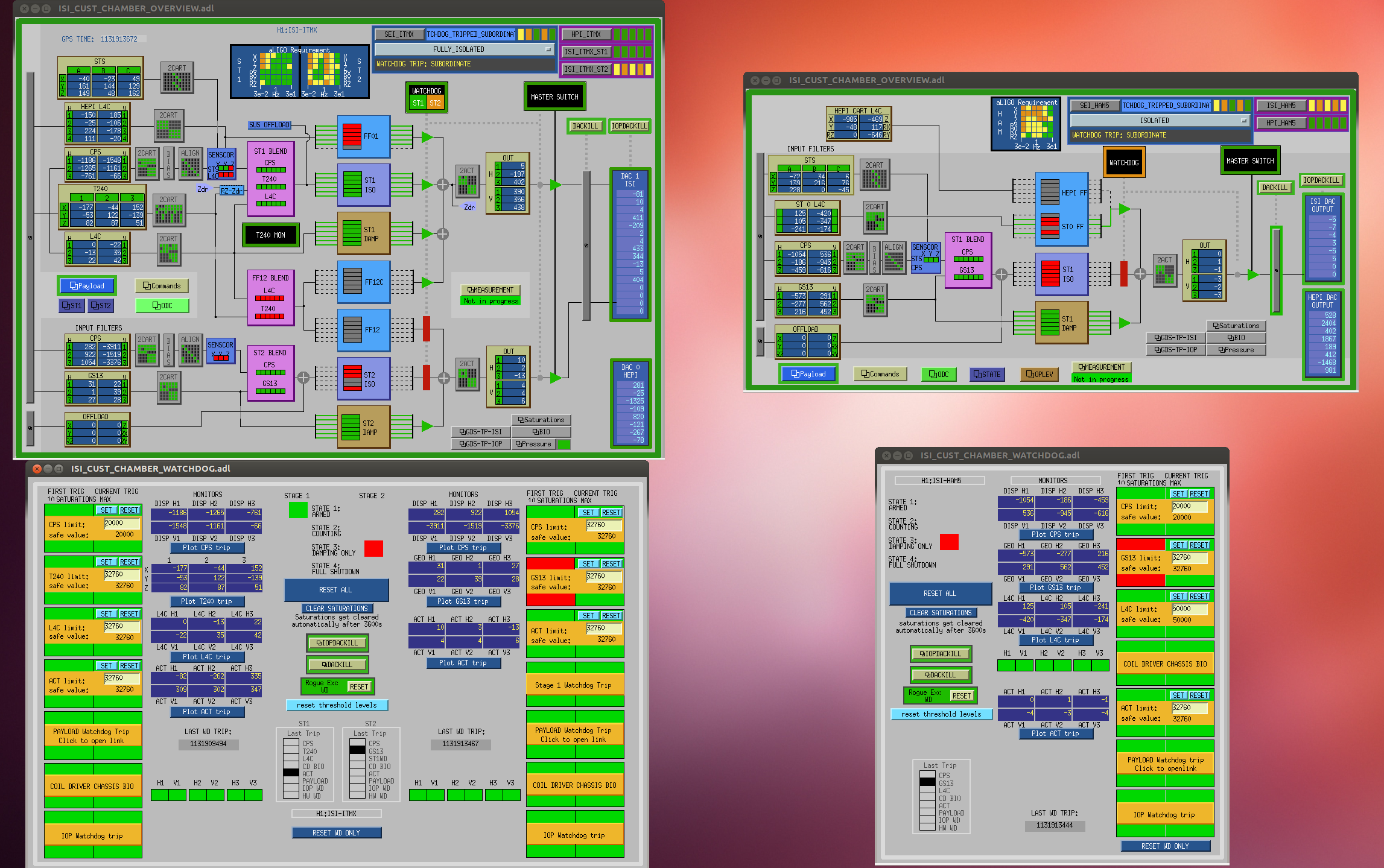1384x868 pixels.
Task: Open the ST1 DAMP block in ITMX overview
Action: click(x=363, y=233)
